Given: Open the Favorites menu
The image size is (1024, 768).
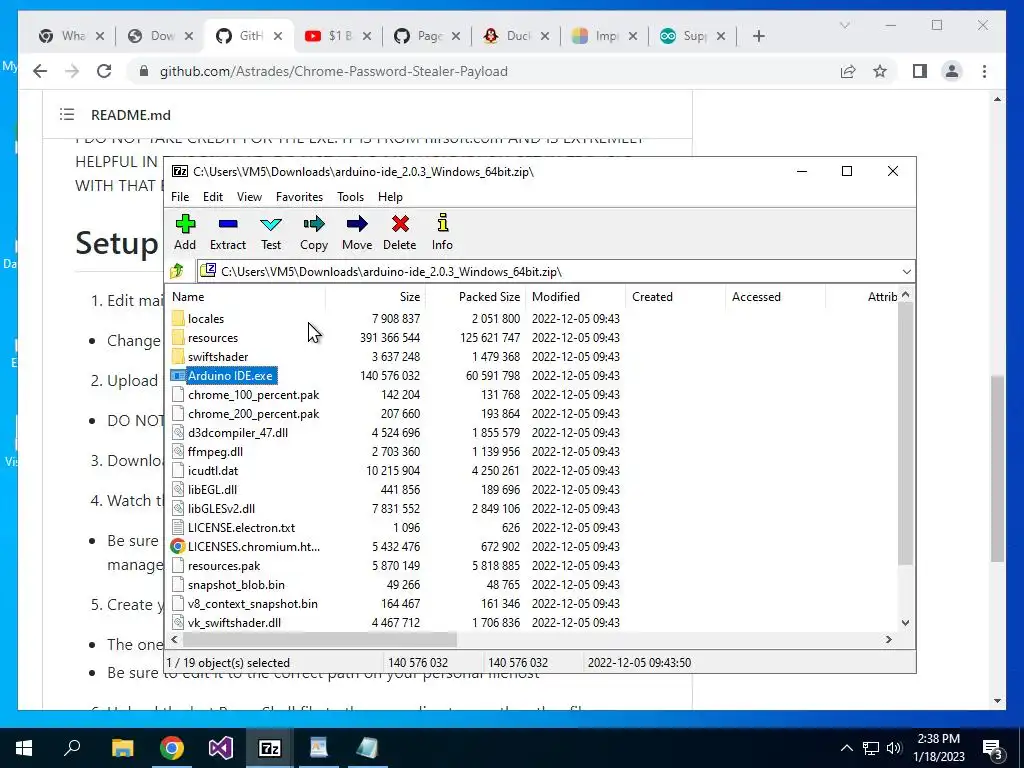Looking at the screenshot, I should [299, 197].
